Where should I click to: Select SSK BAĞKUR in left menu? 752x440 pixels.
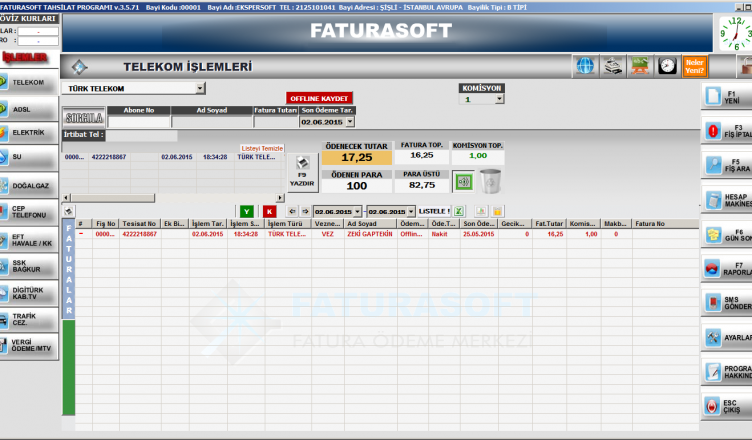tap(29, 266)
